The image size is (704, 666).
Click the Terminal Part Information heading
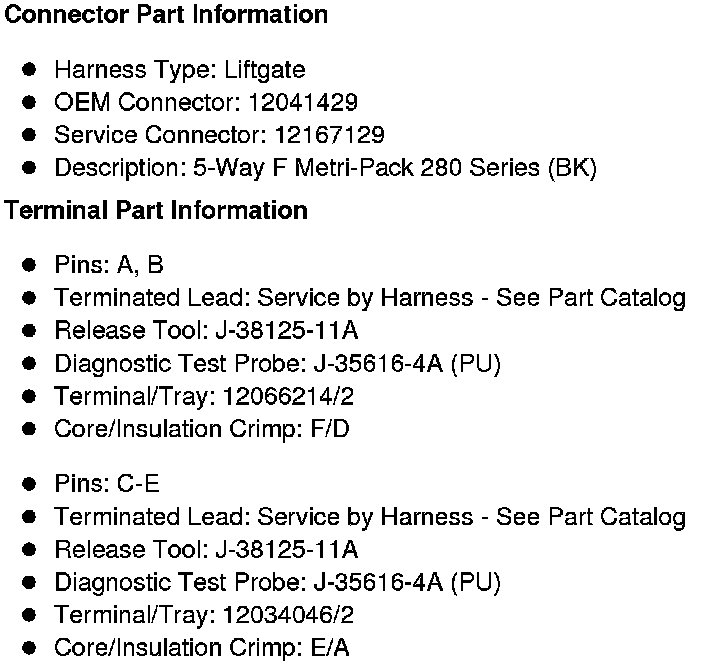[x=156, y=211]
